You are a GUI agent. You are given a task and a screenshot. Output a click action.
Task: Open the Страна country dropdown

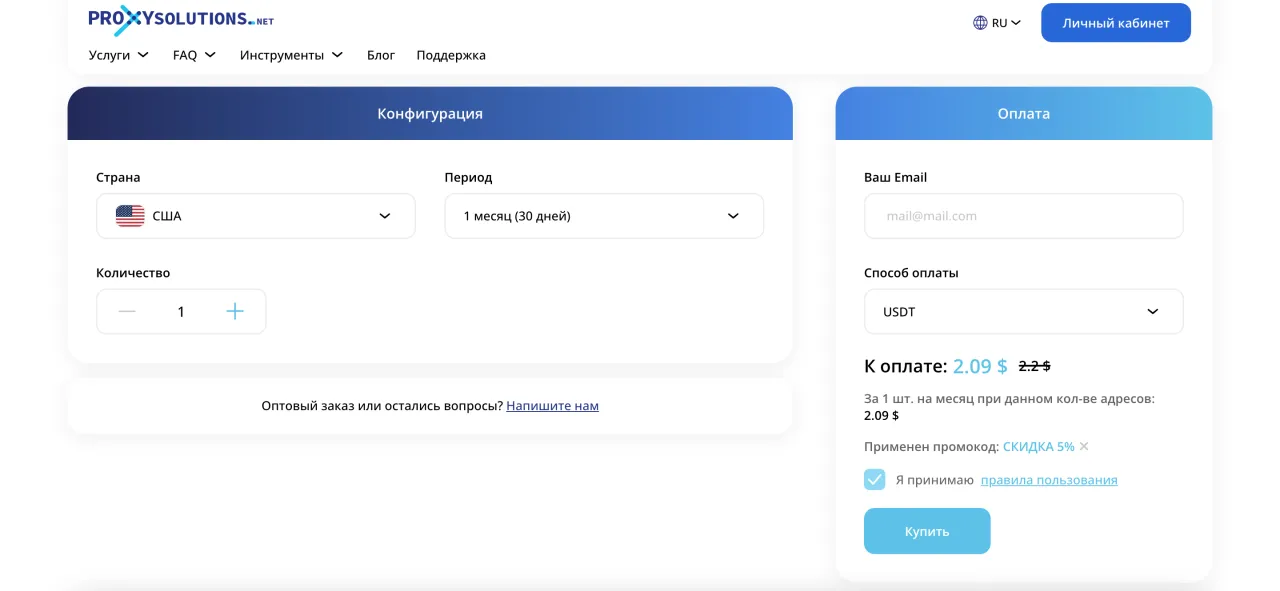(255, 216)
